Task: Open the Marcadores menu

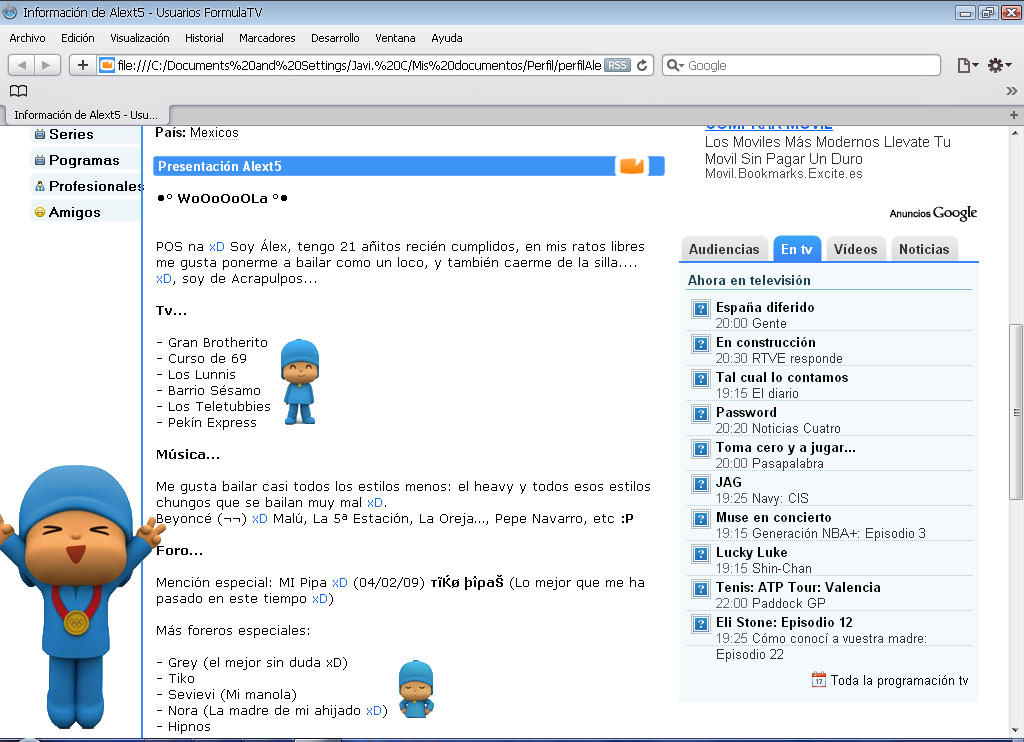Action: point(267,38)
